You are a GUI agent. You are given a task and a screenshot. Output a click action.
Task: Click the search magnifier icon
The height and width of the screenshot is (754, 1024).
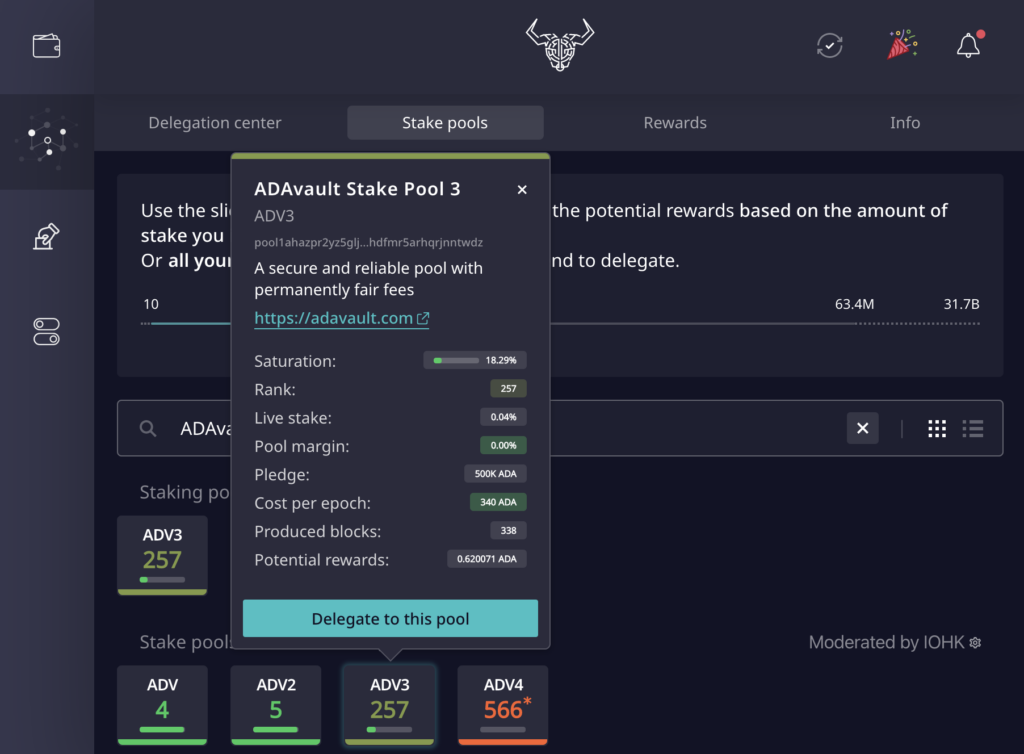tap(148, 428)
